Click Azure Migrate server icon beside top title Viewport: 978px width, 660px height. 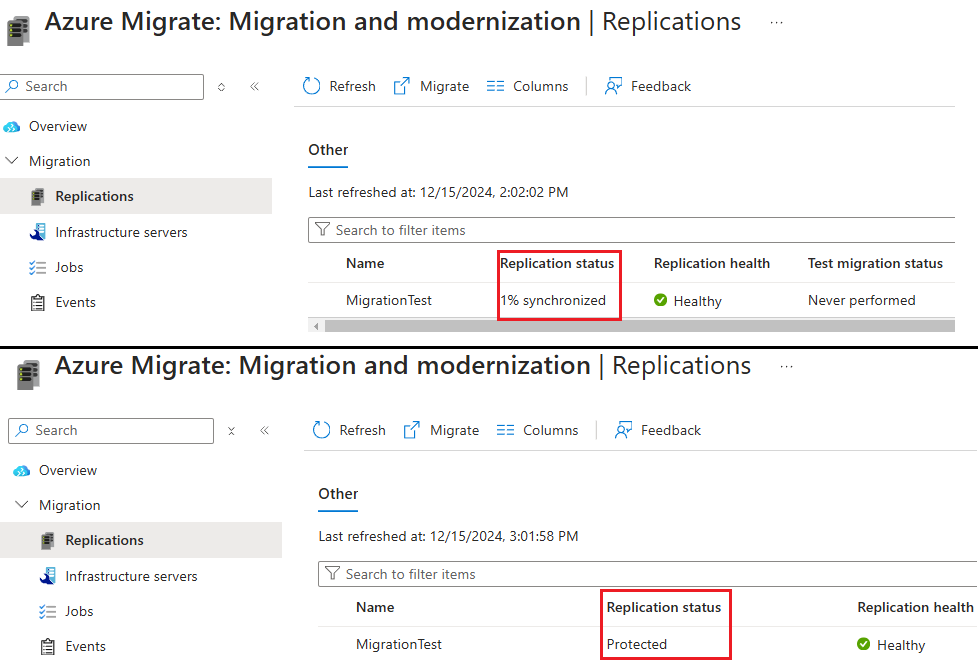(18, 31)
